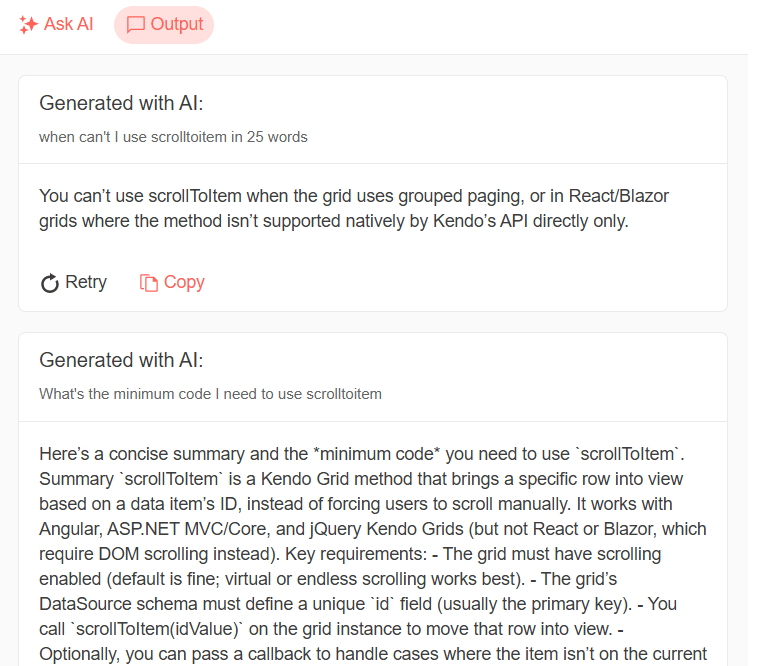This screenshot has height=666, width=760.
Task: Click the "You can't use scrollToItem" answer line
Action: coord(353,196)
